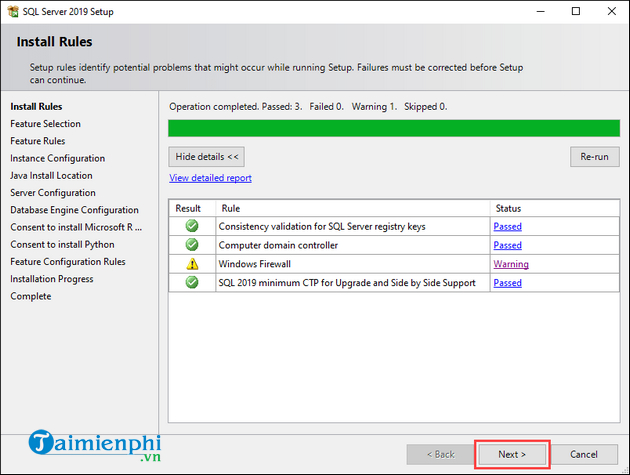Screen dimensions: 630x475
Task: Click SQL 2019 minimum CTP rule text
Action: pyautogui.click(x=347, y=283)
